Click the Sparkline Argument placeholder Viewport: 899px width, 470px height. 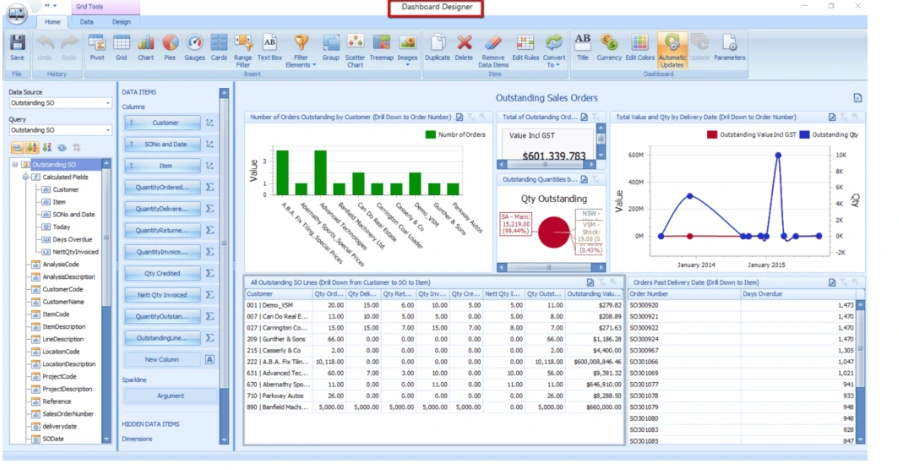[x=170, y=396]
